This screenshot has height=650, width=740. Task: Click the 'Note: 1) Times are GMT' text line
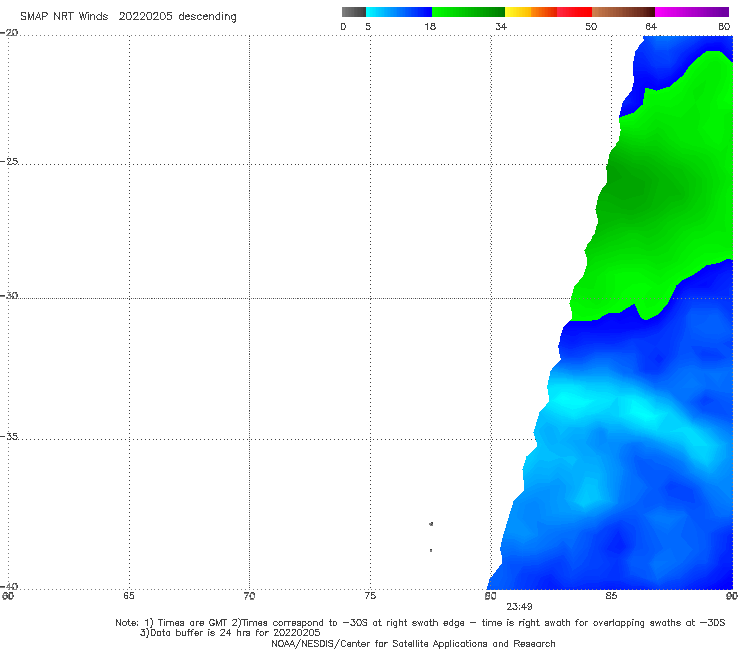coord(420,623)
